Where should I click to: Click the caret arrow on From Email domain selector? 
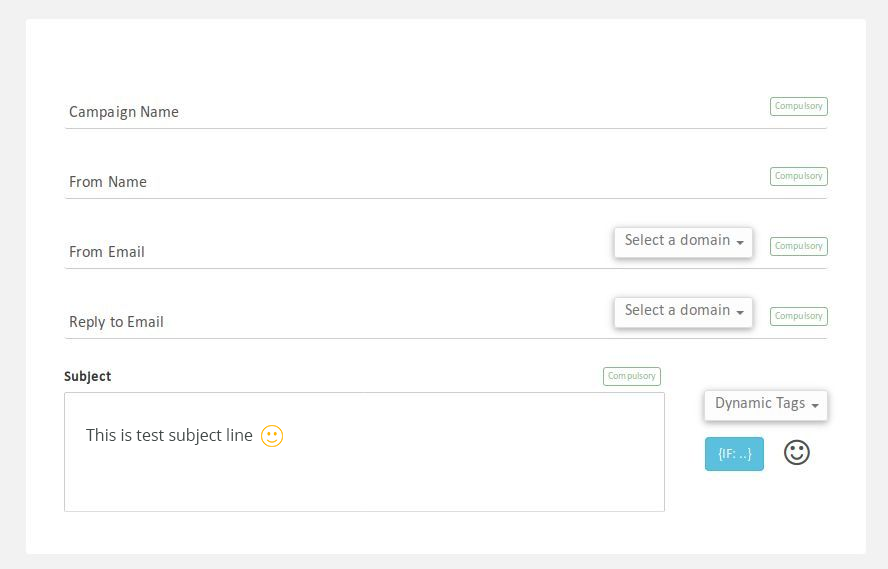coord(740,243)
